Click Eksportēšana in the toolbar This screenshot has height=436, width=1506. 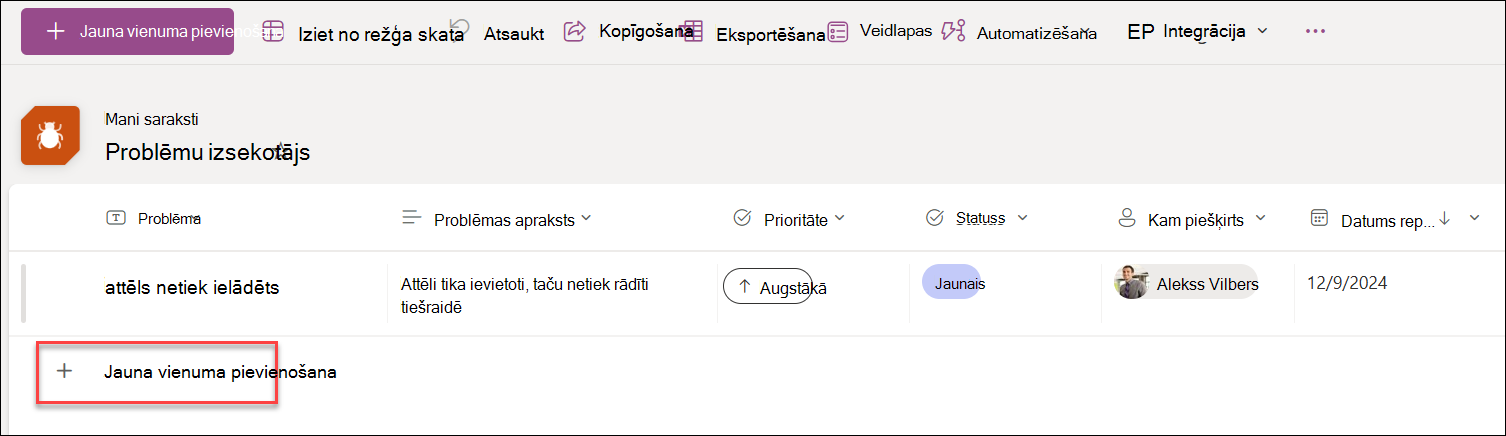tap(755, 33)
